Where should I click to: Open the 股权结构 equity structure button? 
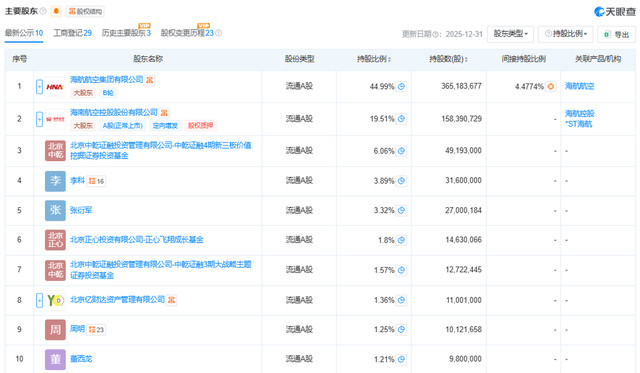pos(85,11)
